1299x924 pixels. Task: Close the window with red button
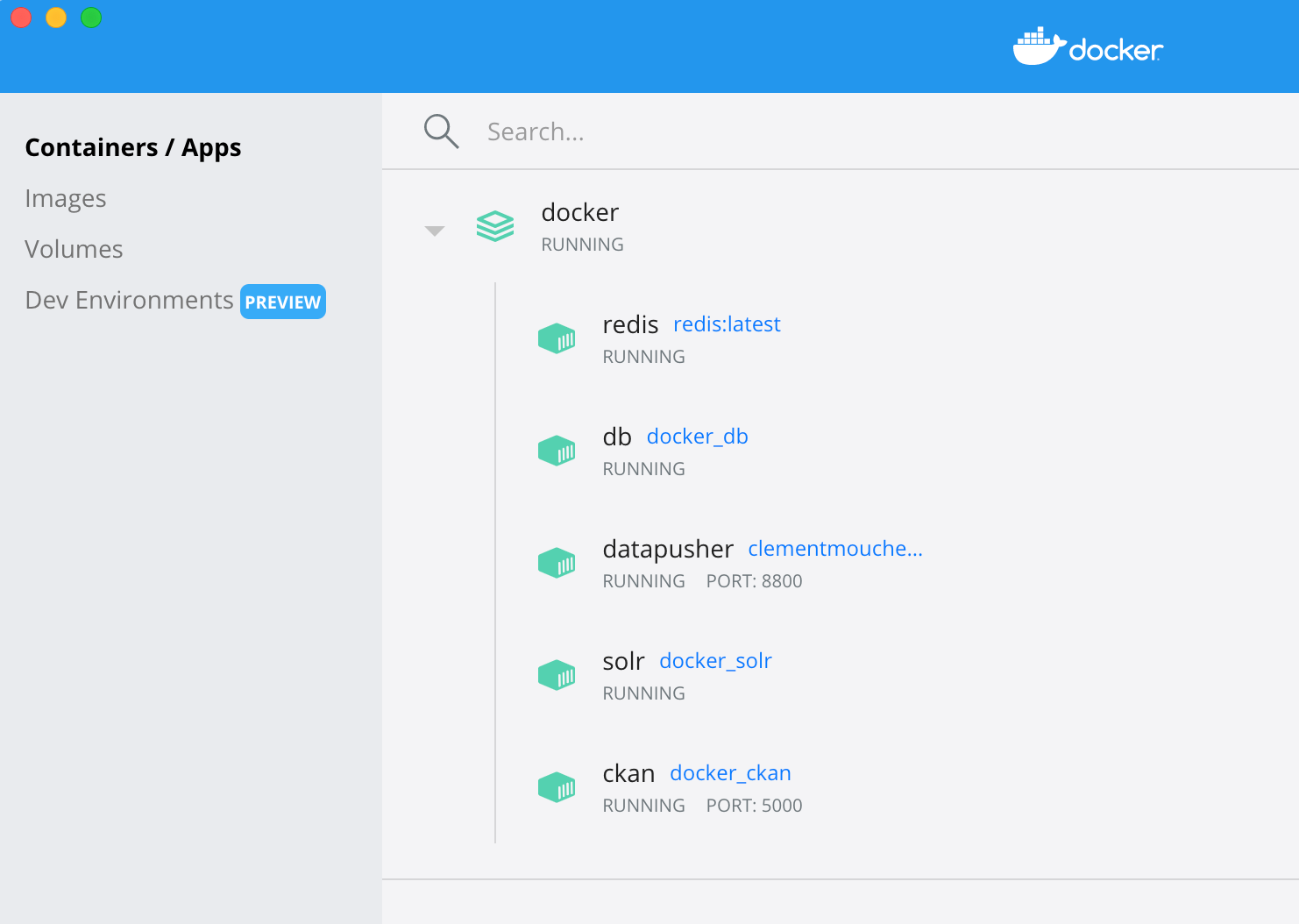21,18
